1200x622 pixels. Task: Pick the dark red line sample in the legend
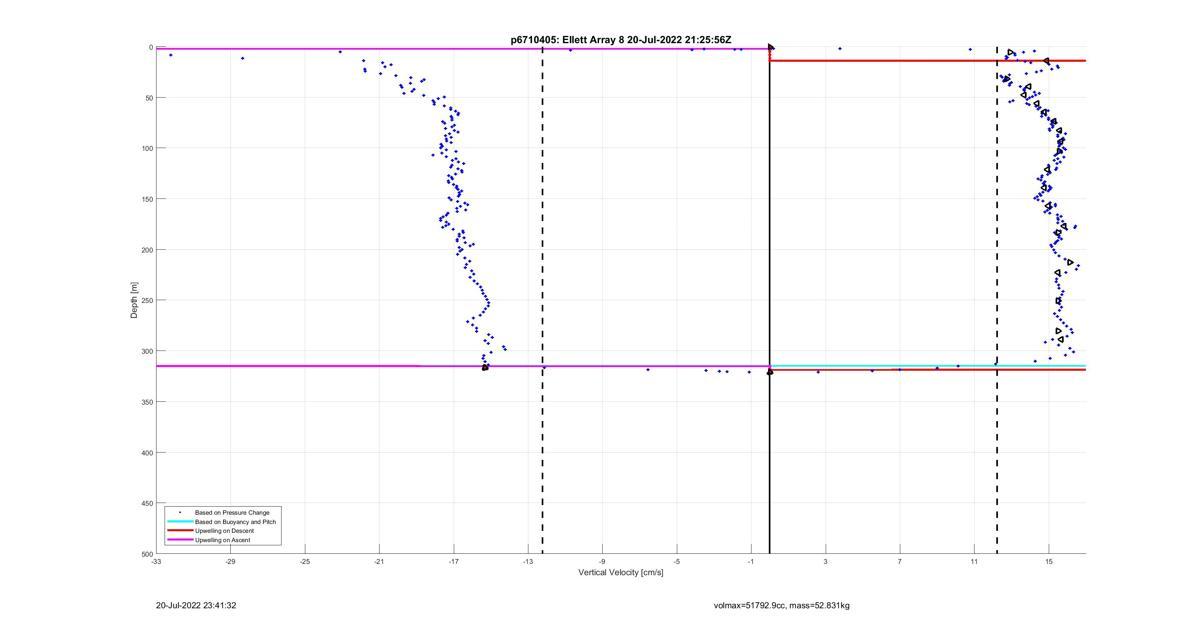coord(180,531)
